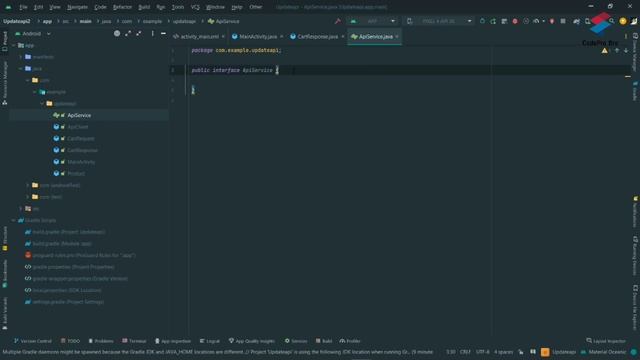Open the VCS menu

point(195,7)
